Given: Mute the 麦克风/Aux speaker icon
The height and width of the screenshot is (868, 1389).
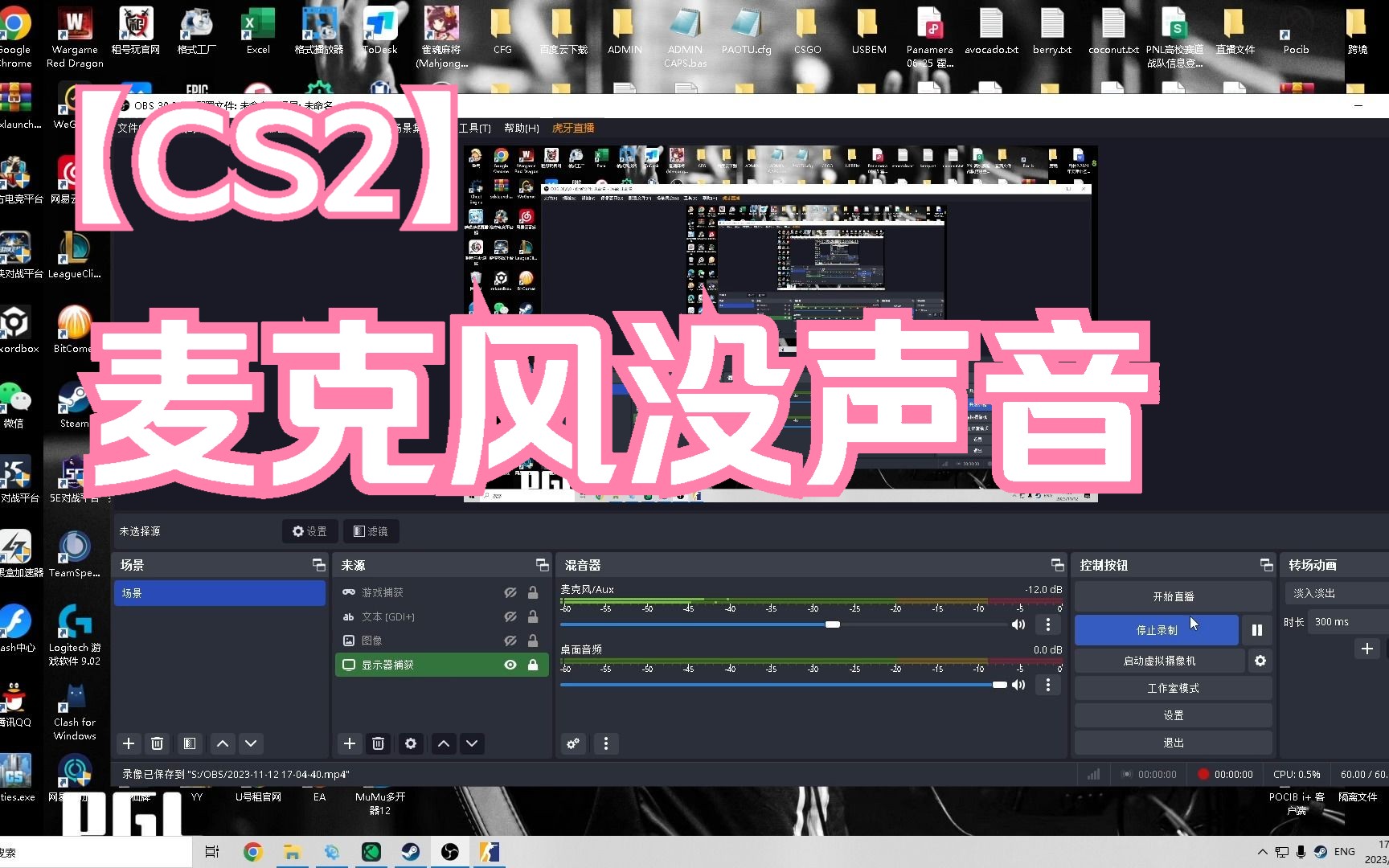Looking at the screenshot, I should point(1018,624).
